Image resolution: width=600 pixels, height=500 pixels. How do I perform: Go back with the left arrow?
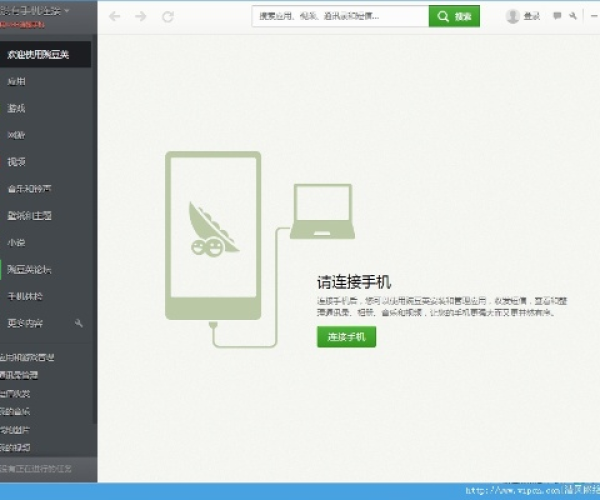tap(114, 16)
